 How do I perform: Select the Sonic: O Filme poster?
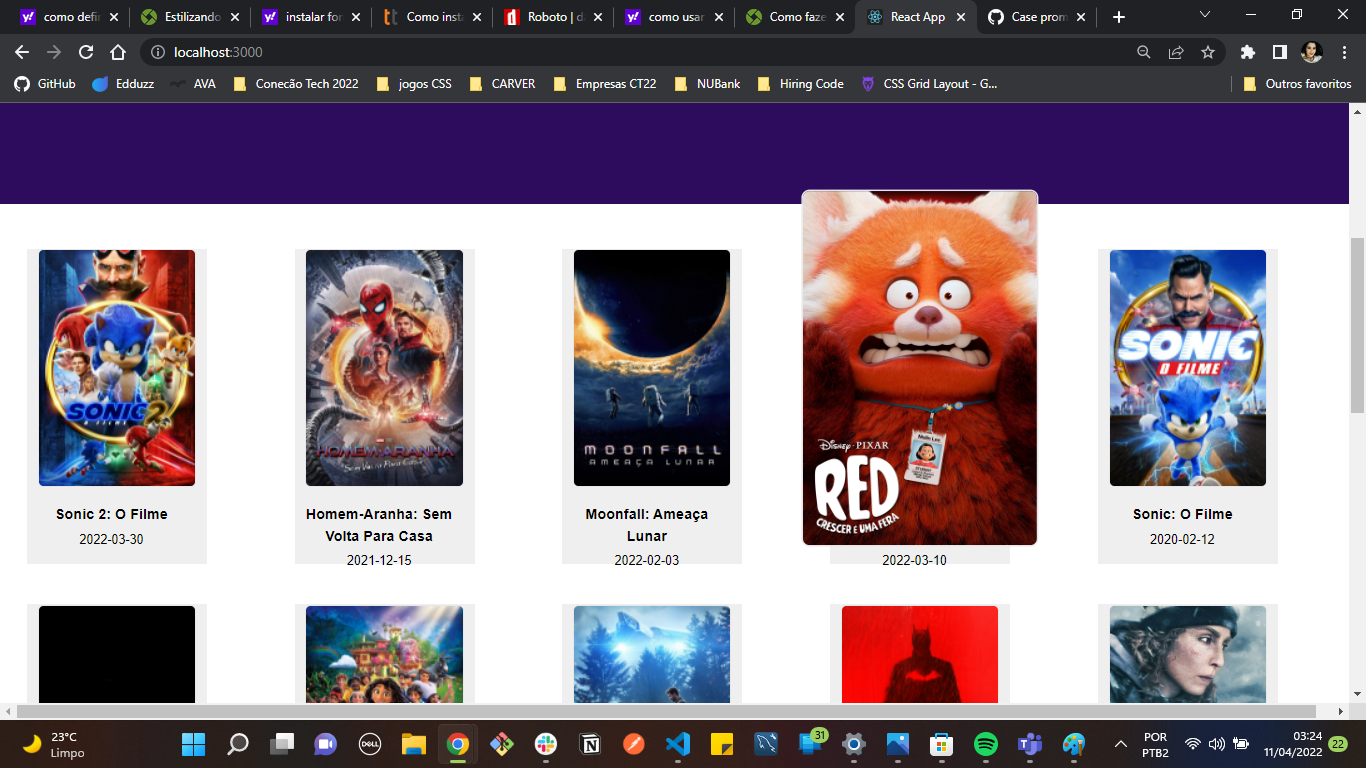pyautogui.click(x=1188, y=368)
